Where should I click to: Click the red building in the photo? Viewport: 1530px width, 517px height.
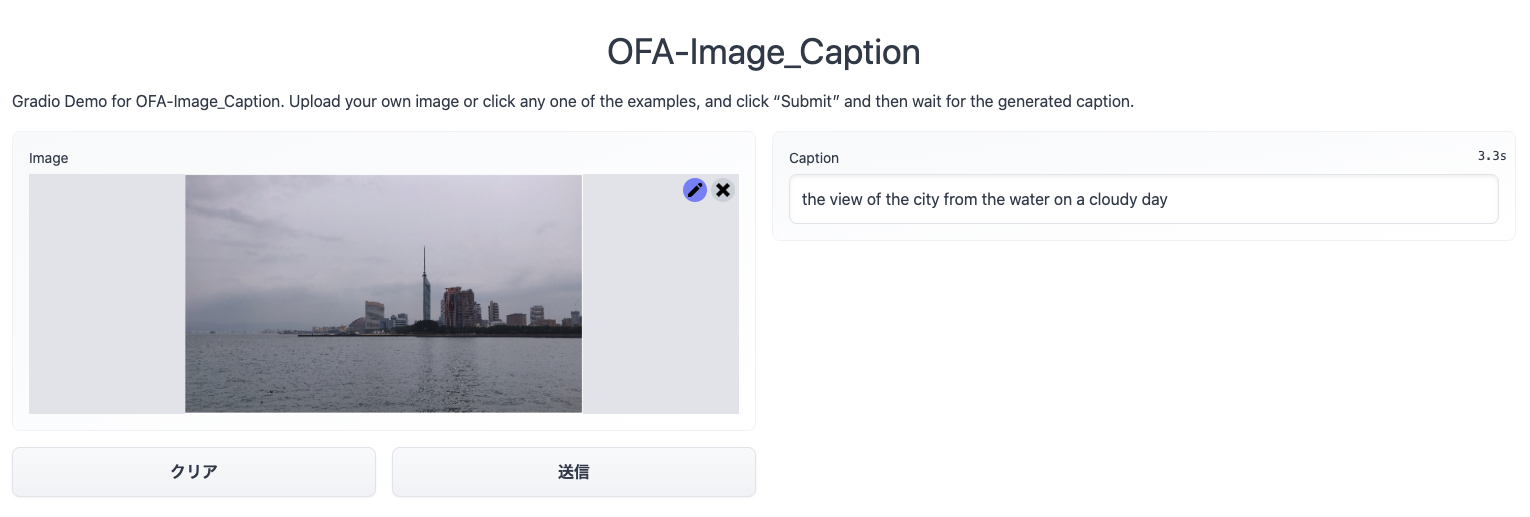(x=458, y=306)
